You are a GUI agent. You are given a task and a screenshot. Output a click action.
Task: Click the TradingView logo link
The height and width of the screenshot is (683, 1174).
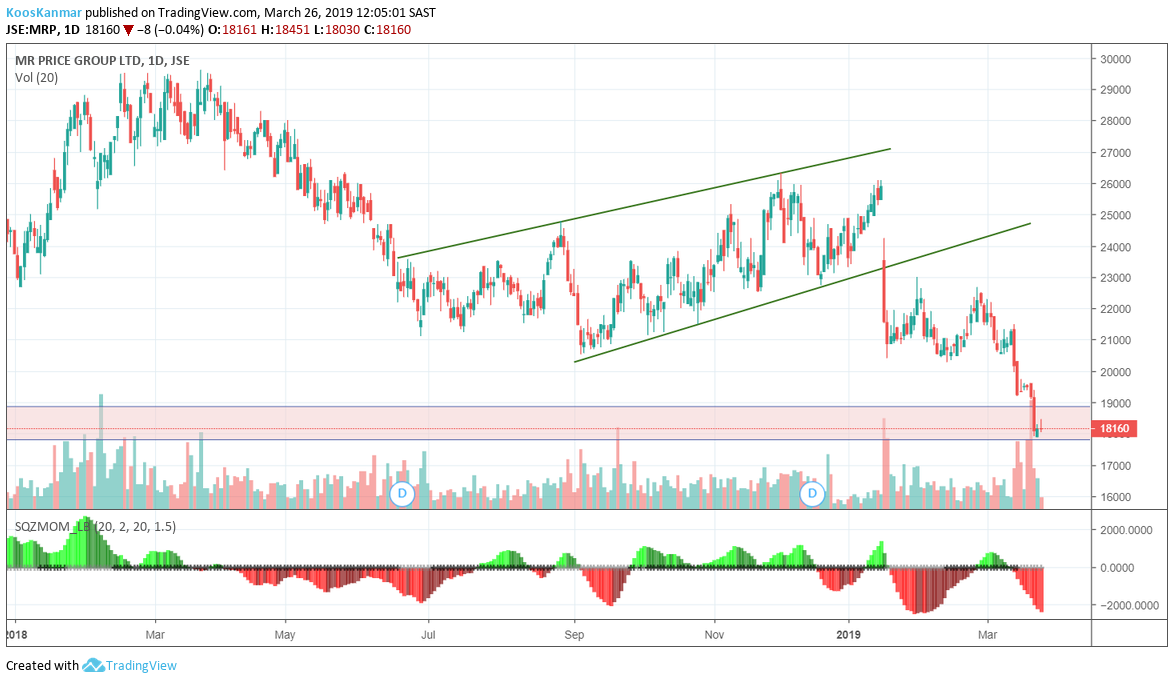tap(130, 665)
